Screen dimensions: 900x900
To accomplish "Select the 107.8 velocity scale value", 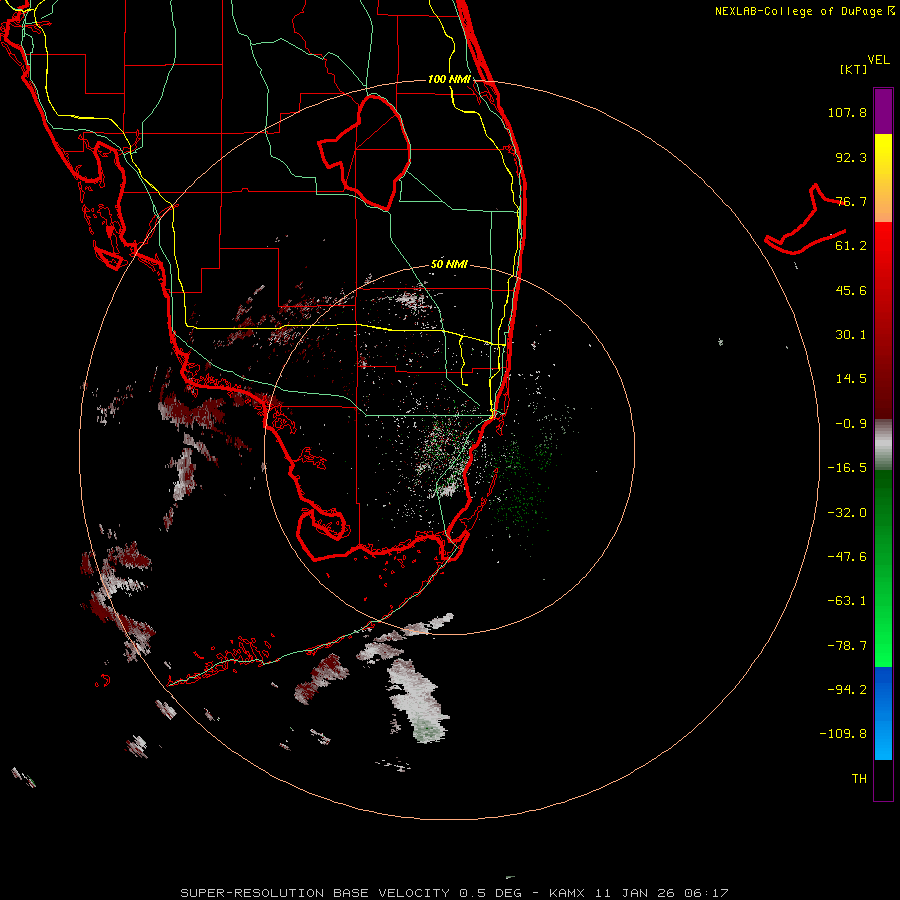I will (x=847, y=112).
